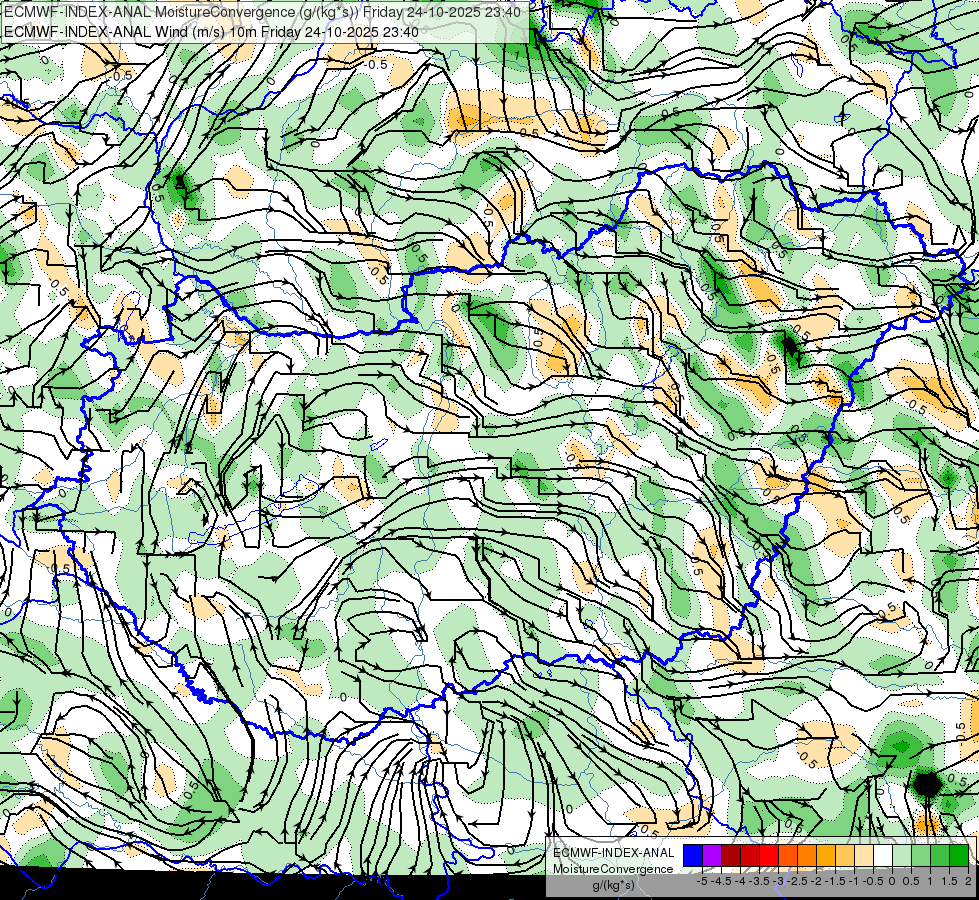979x900 pixels.
Task: Click the 0 tick label under the legend swatches
Action: (892, 881)
